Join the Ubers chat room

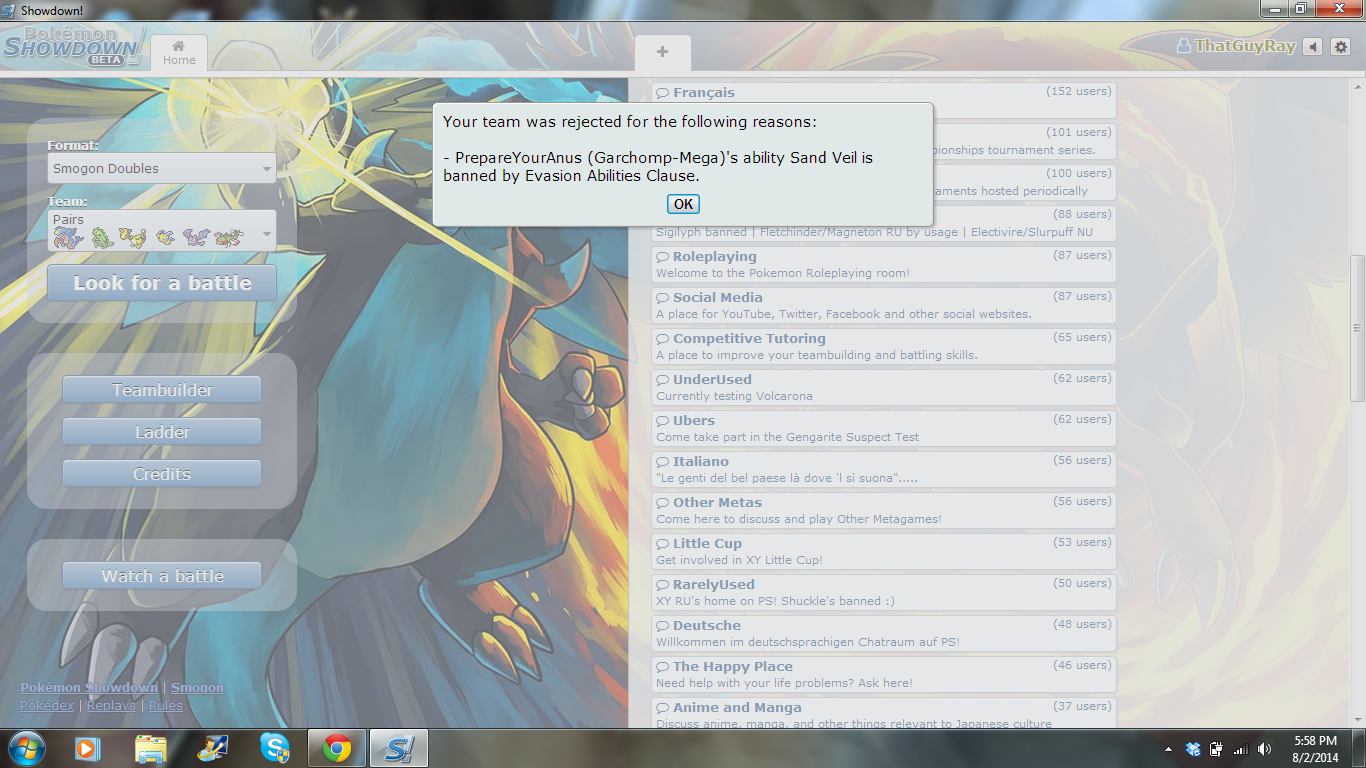click(883, 428)
